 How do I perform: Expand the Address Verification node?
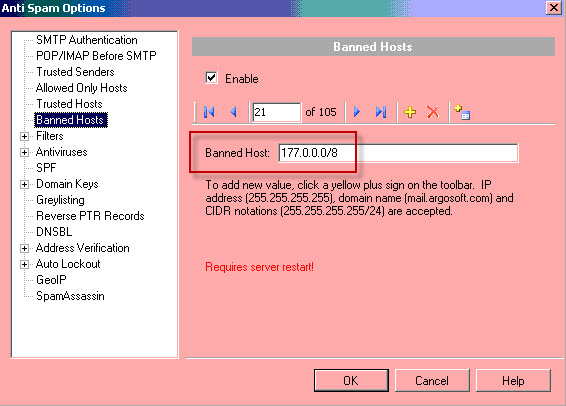click(x=25, y=248)
